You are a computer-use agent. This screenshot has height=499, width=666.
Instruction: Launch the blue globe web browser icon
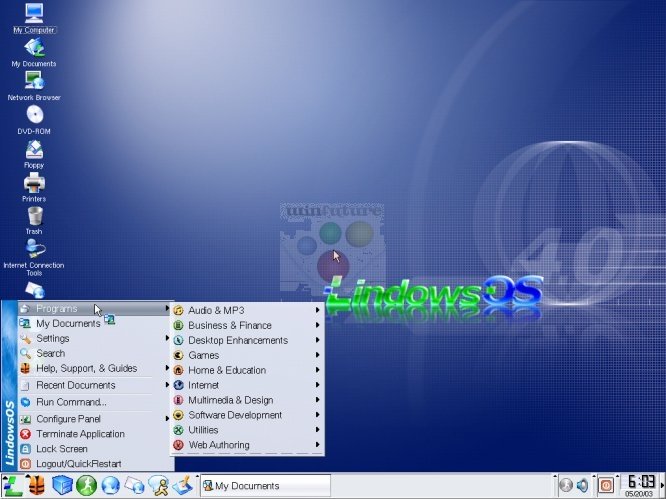pyautogui.click(x=110, y=485)
